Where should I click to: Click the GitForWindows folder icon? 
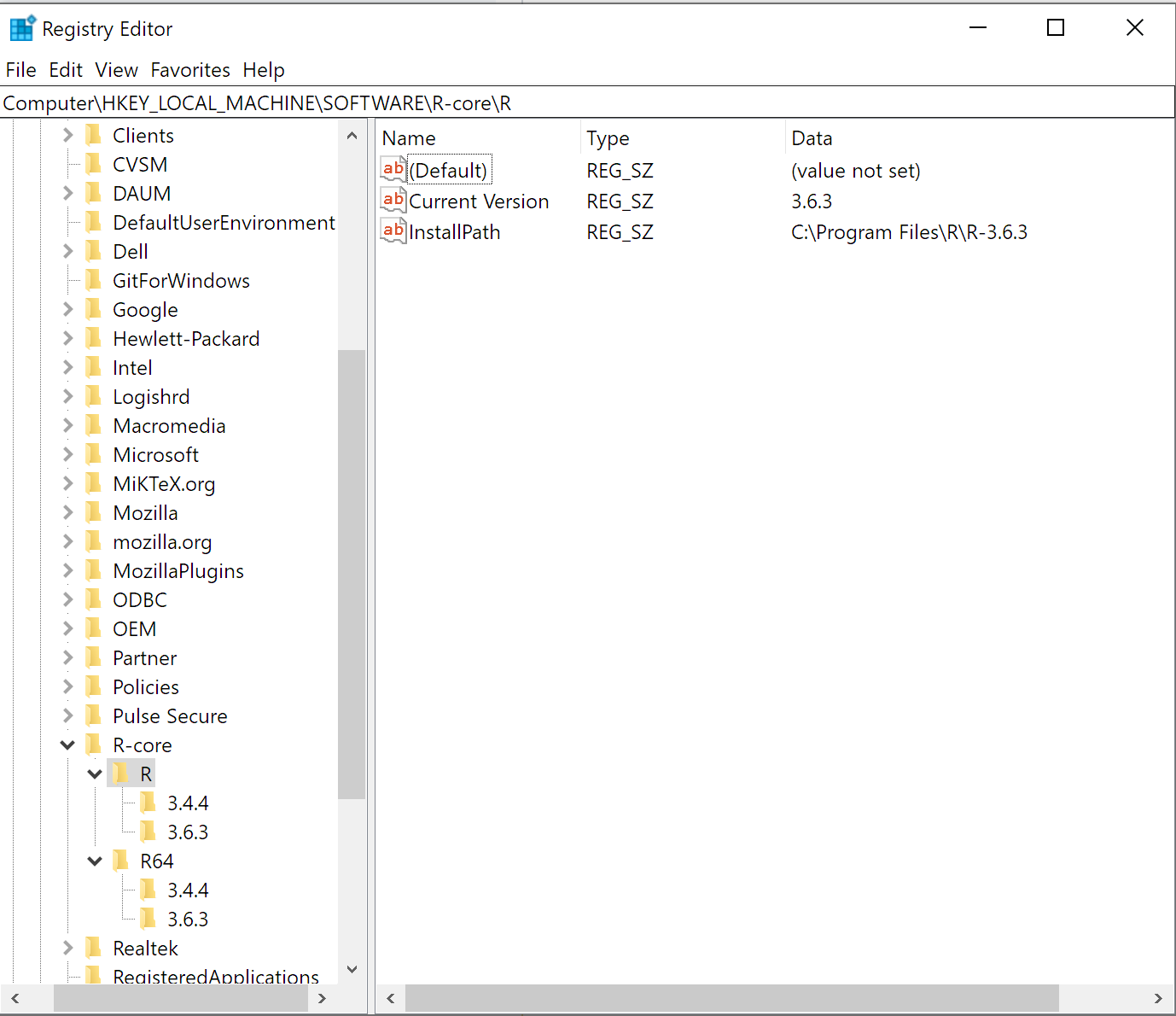[94, 280]
